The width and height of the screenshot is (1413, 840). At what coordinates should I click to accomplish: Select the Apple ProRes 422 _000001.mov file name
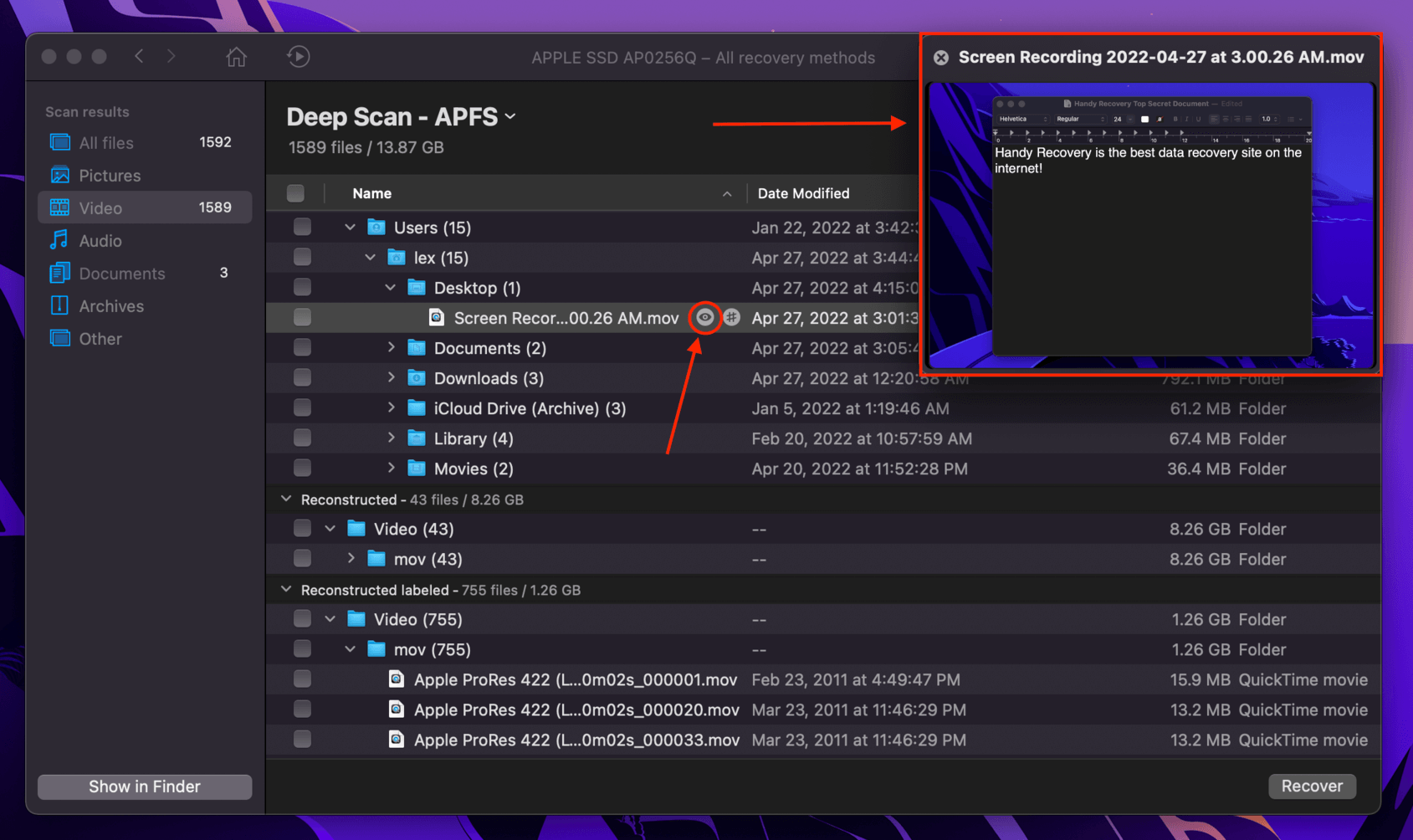coord(576,679)
